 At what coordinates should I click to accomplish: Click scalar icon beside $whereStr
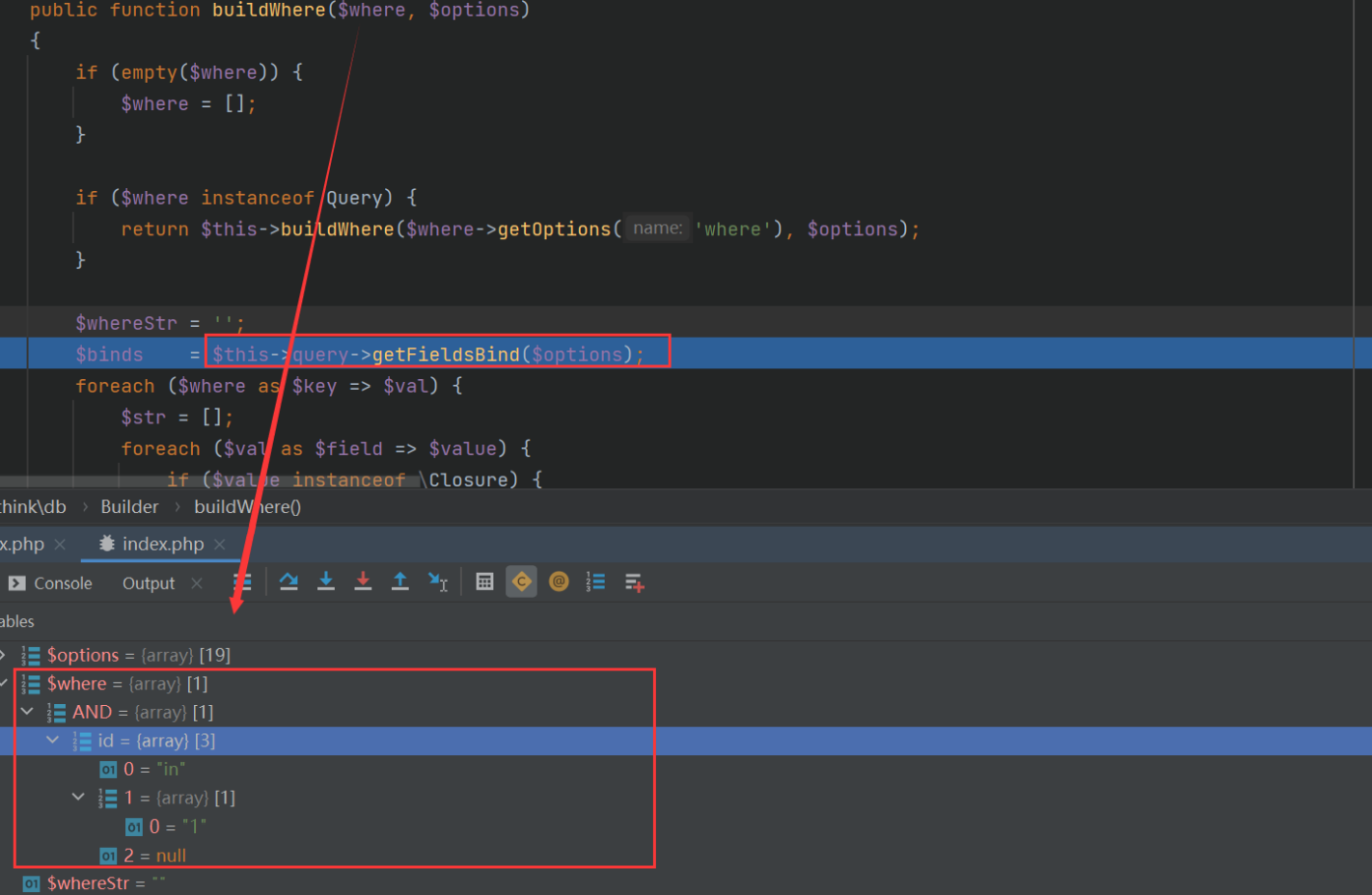pos(31,883)
